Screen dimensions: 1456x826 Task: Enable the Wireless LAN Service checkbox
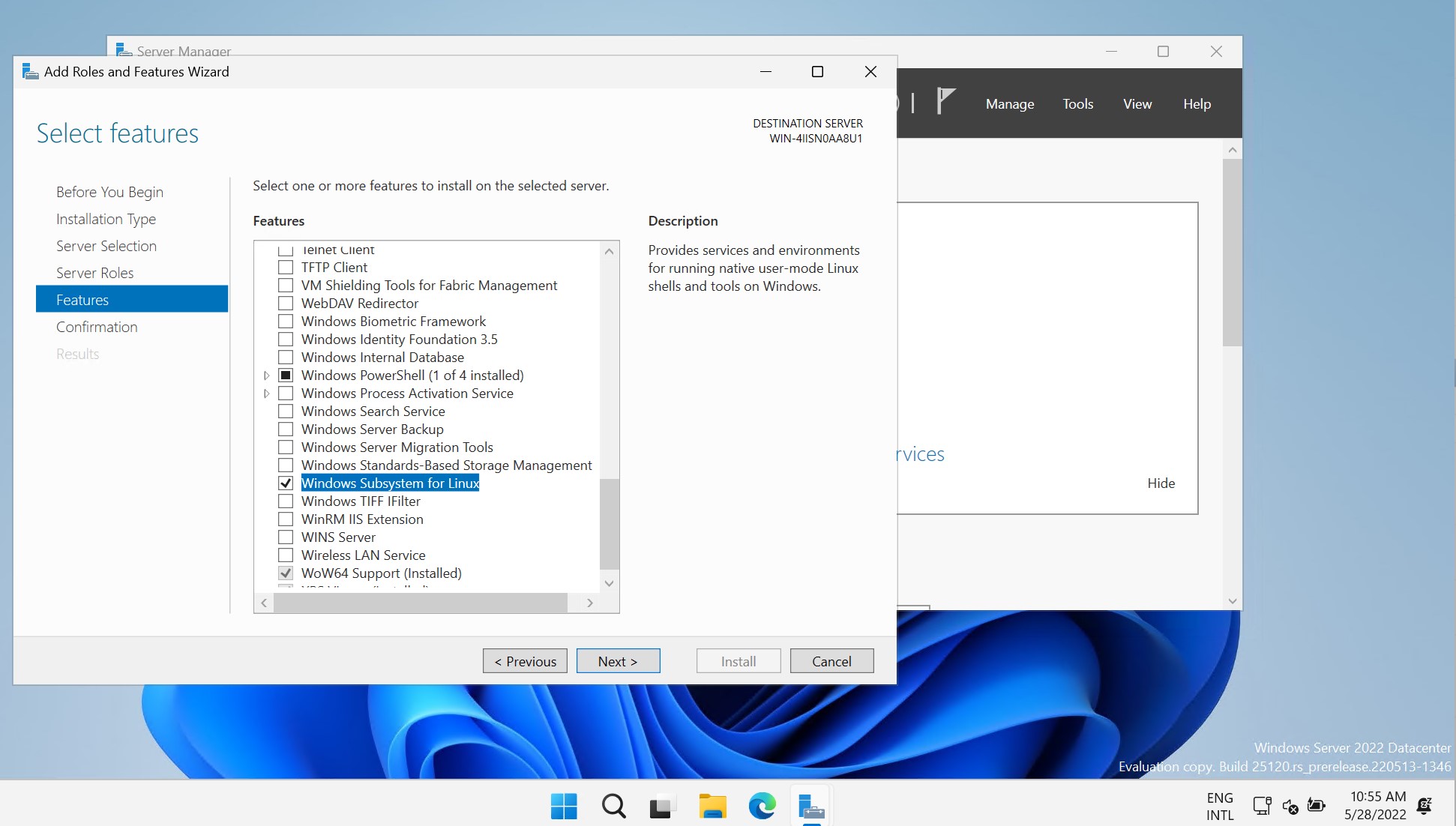coord(286,555)
